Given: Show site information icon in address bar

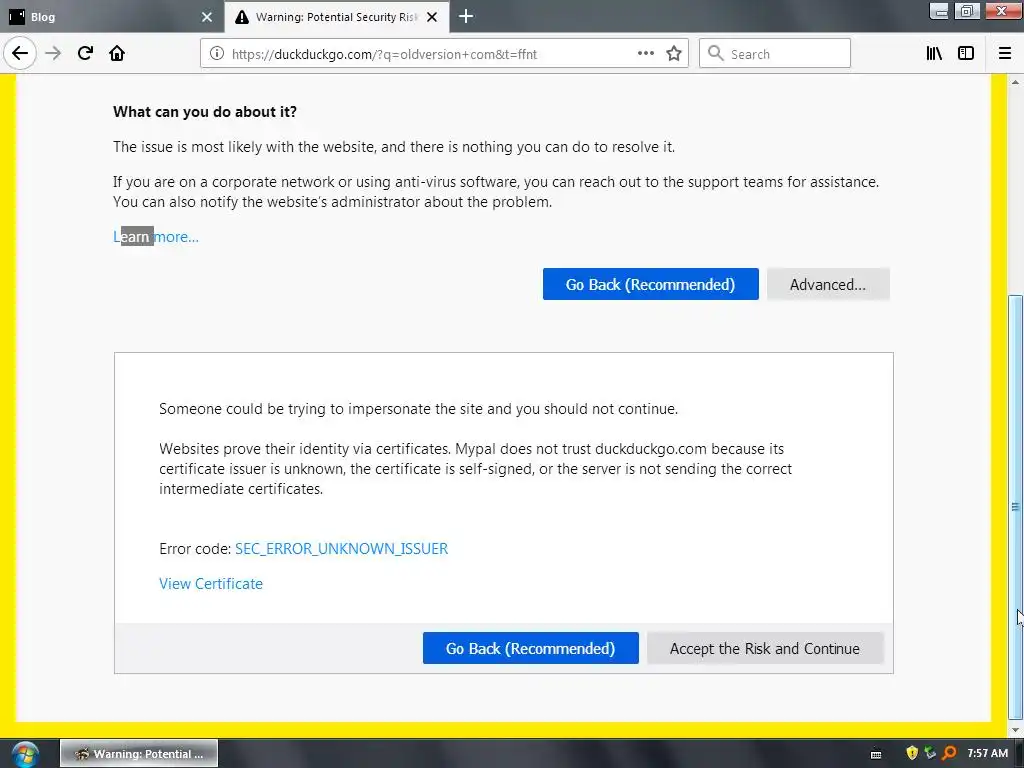Looking at the screenshot, I should (217, 54).
